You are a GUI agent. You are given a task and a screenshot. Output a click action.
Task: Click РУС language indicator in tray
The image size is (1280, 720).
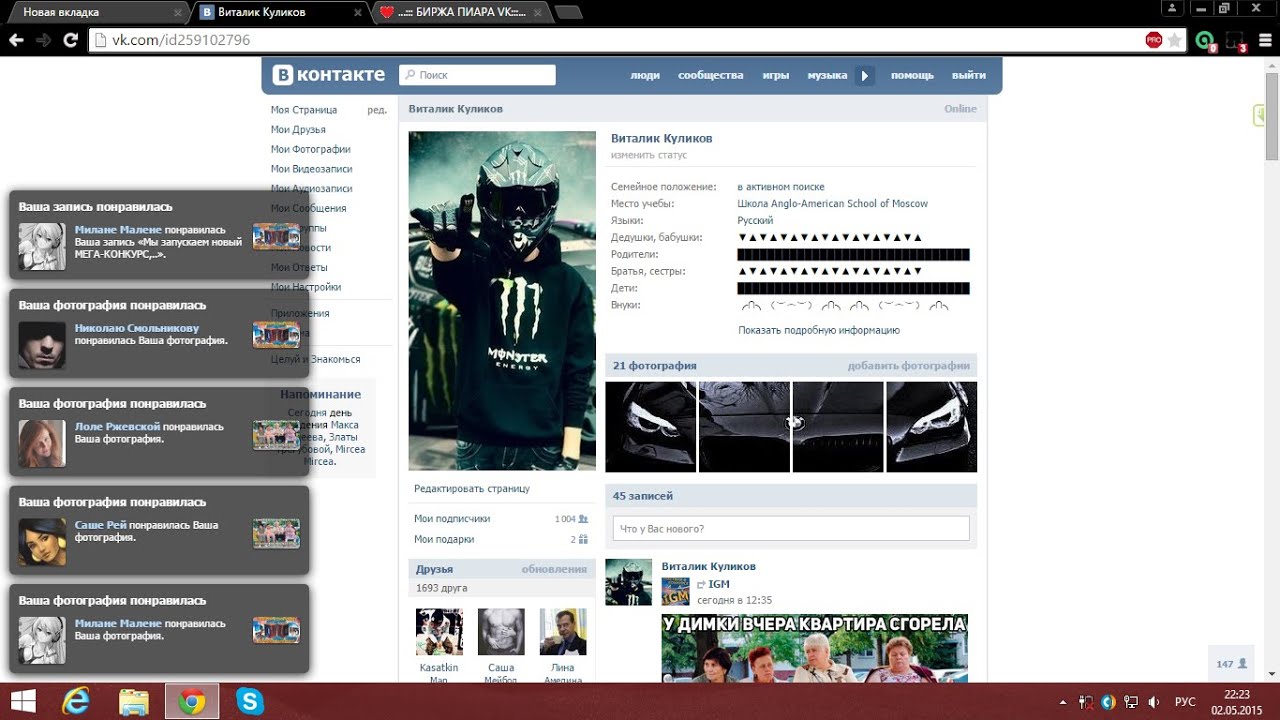[1185, 702]
